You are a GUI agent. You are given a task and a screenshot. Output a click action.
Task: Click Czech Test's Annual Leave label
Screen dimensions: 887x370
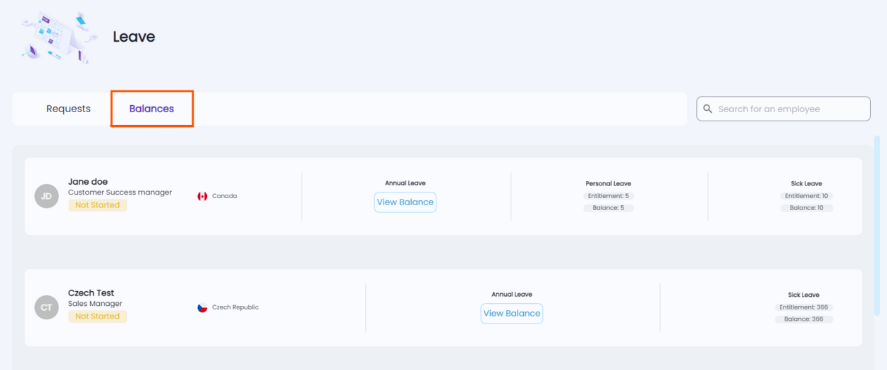(511, 294)
